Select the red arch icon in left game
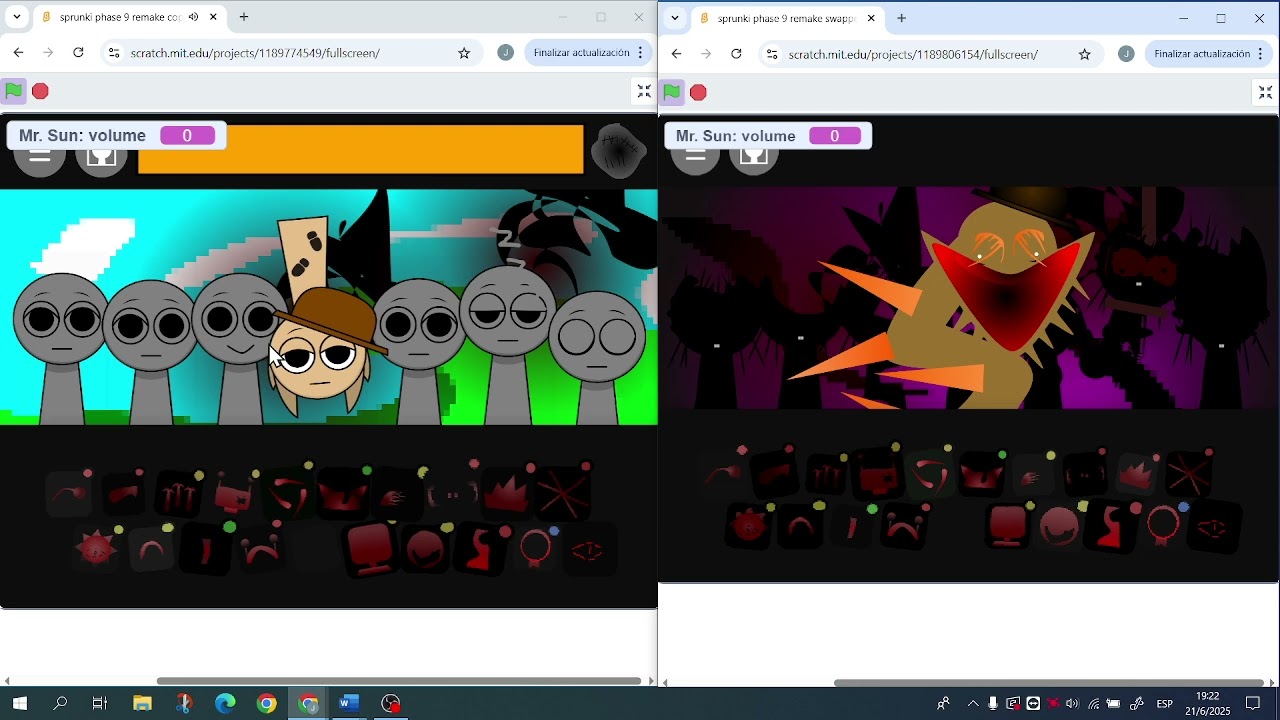The height and width of the screenshot is (720, 1280). 151,549
